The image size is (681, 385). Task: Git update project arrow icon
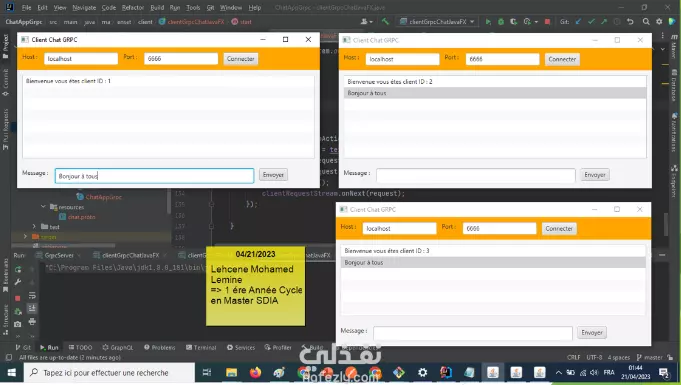578,22
